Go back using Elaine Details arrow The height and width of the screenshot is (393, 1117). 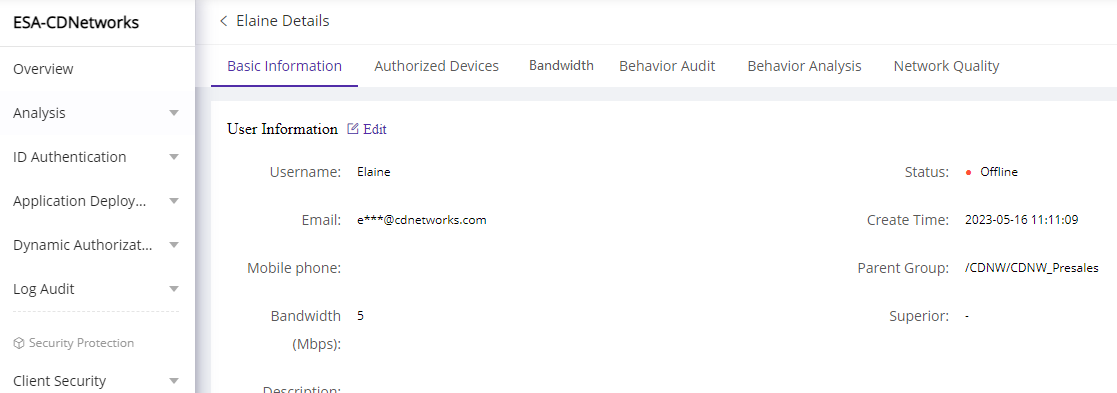[224, 21]
